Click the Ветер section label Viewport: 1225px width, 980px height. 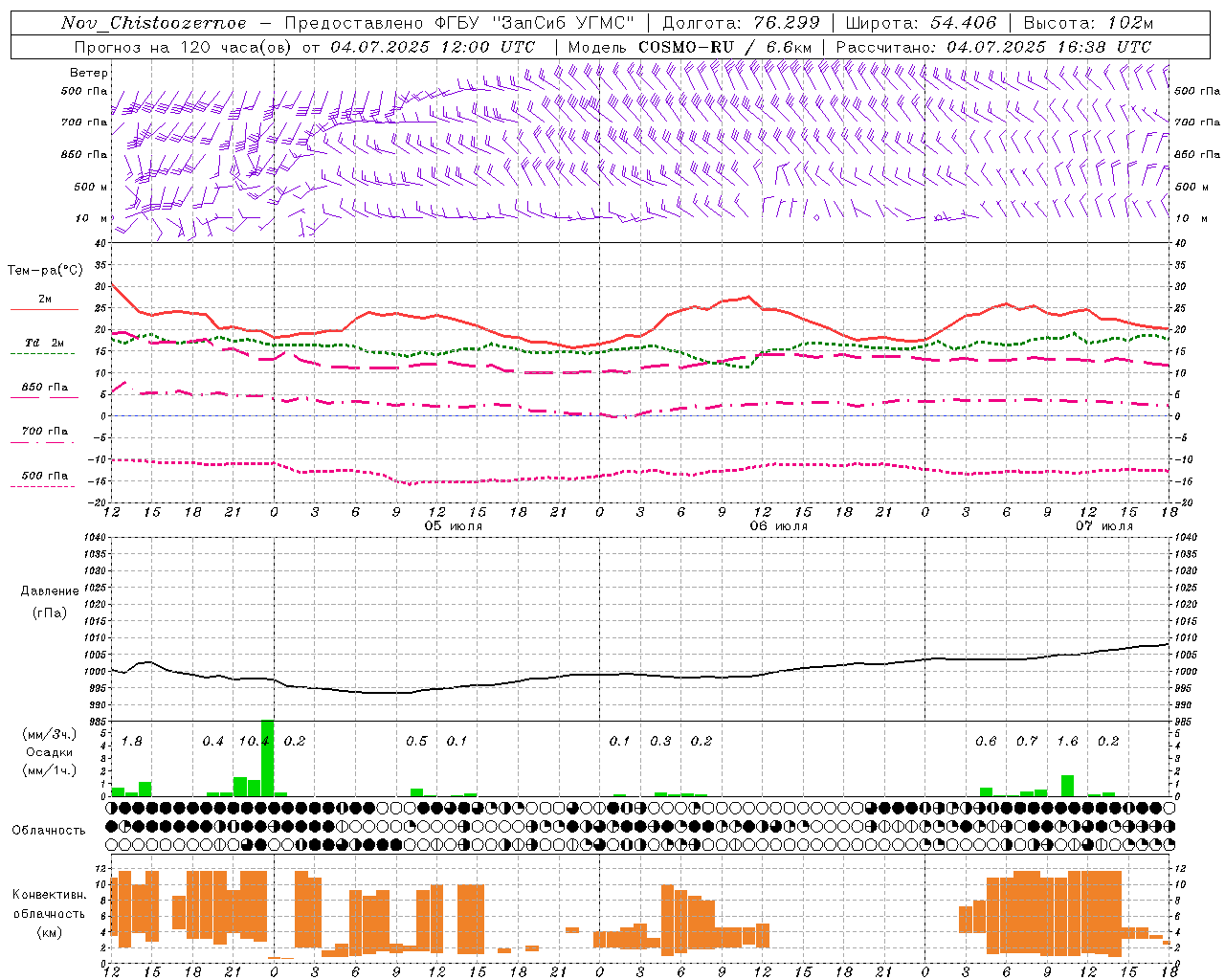coord(89,73)
